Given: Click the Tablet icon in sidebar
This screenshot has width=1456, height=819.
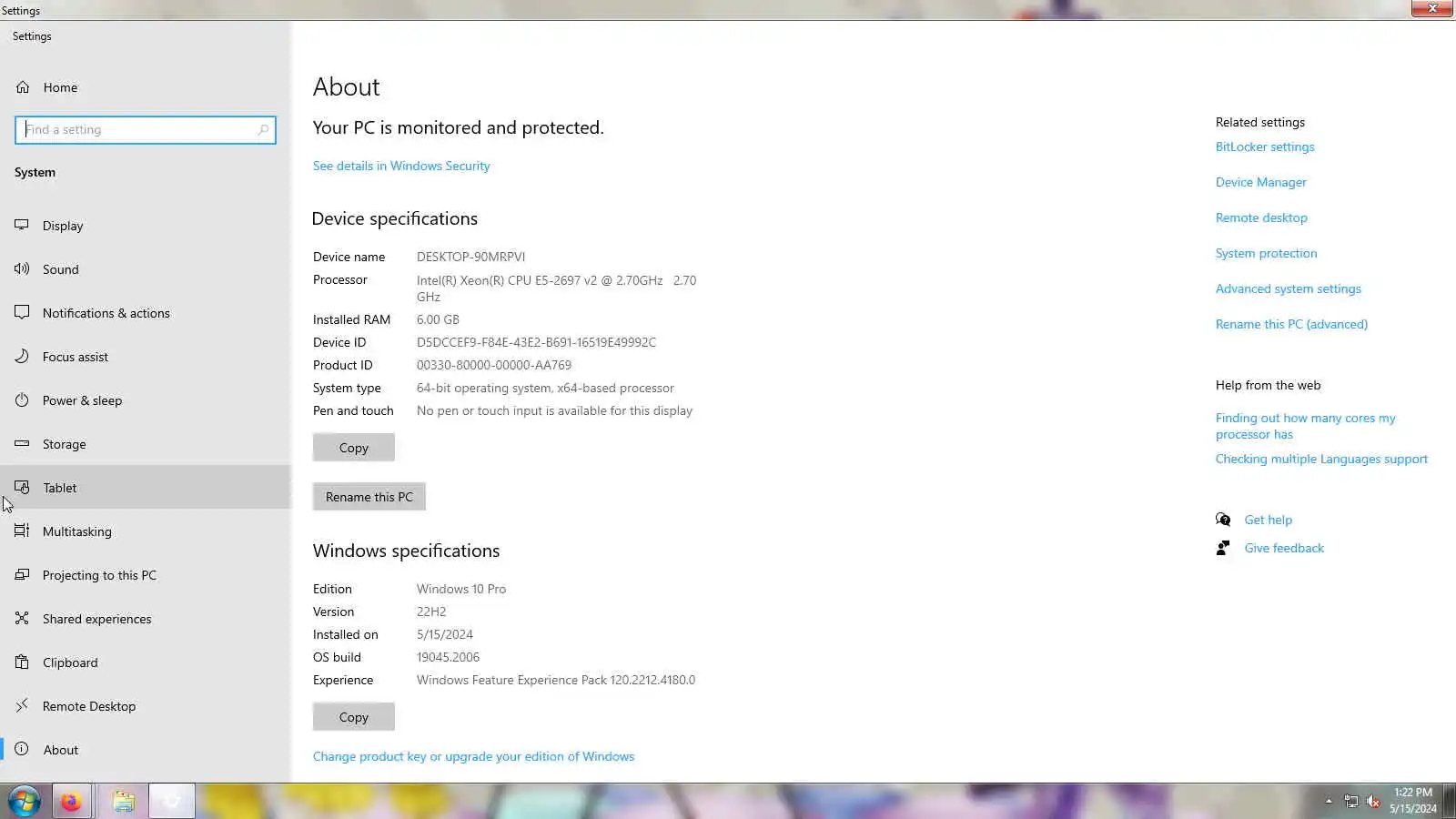Looking at the screenshot, I should click(x=22, y=487).
